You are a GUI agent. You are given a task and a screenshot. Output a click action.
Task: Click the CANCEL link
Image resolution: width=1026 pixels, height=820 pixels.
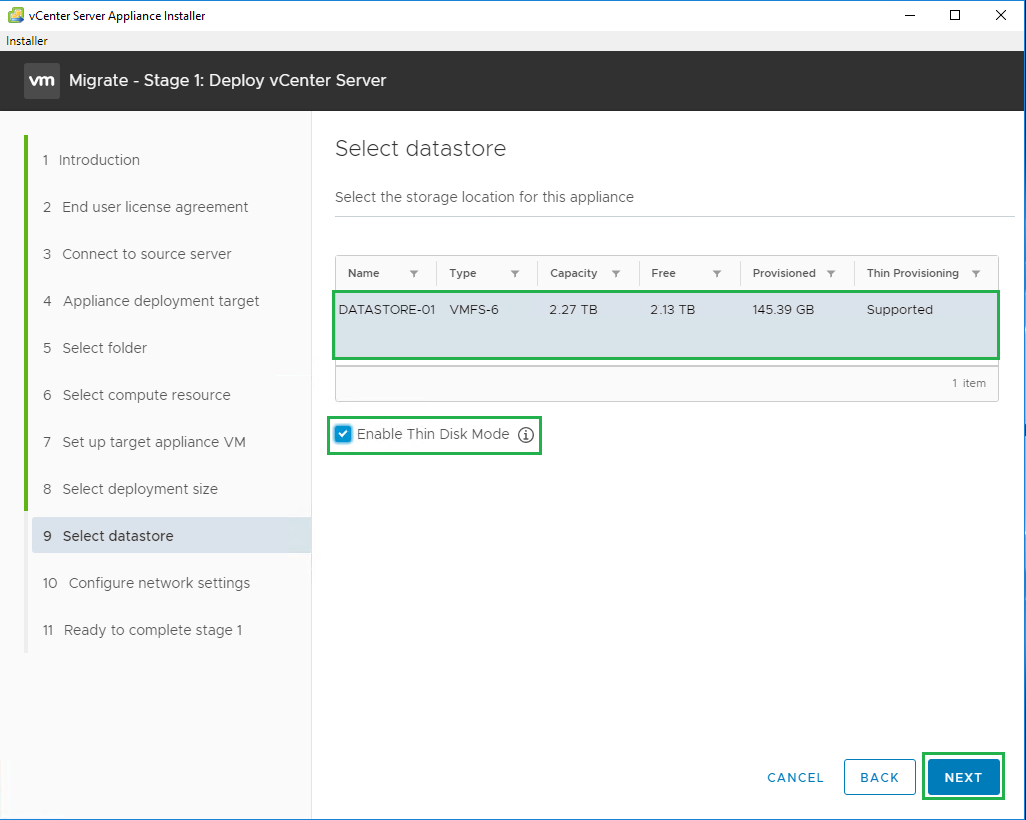(x=795, y=778)
